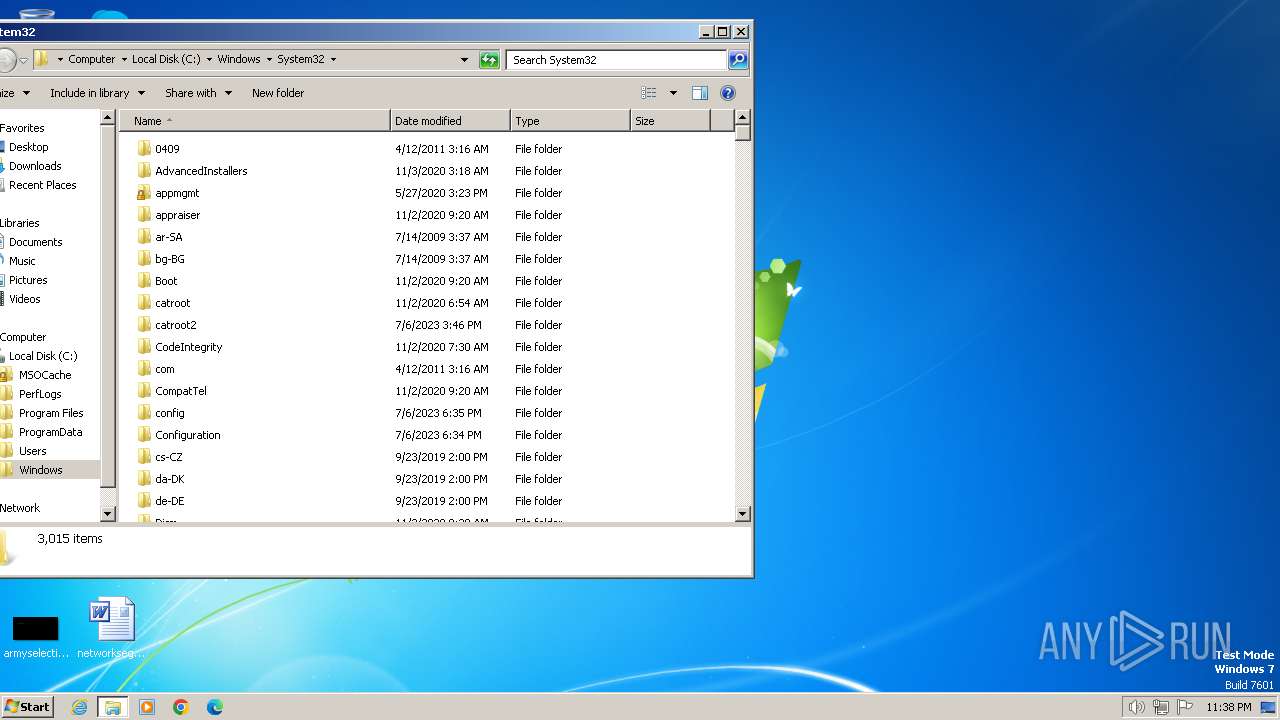1280x720 pixels.
Task: Launch Windows Media Player from taskbar
Action: (147, 707)
